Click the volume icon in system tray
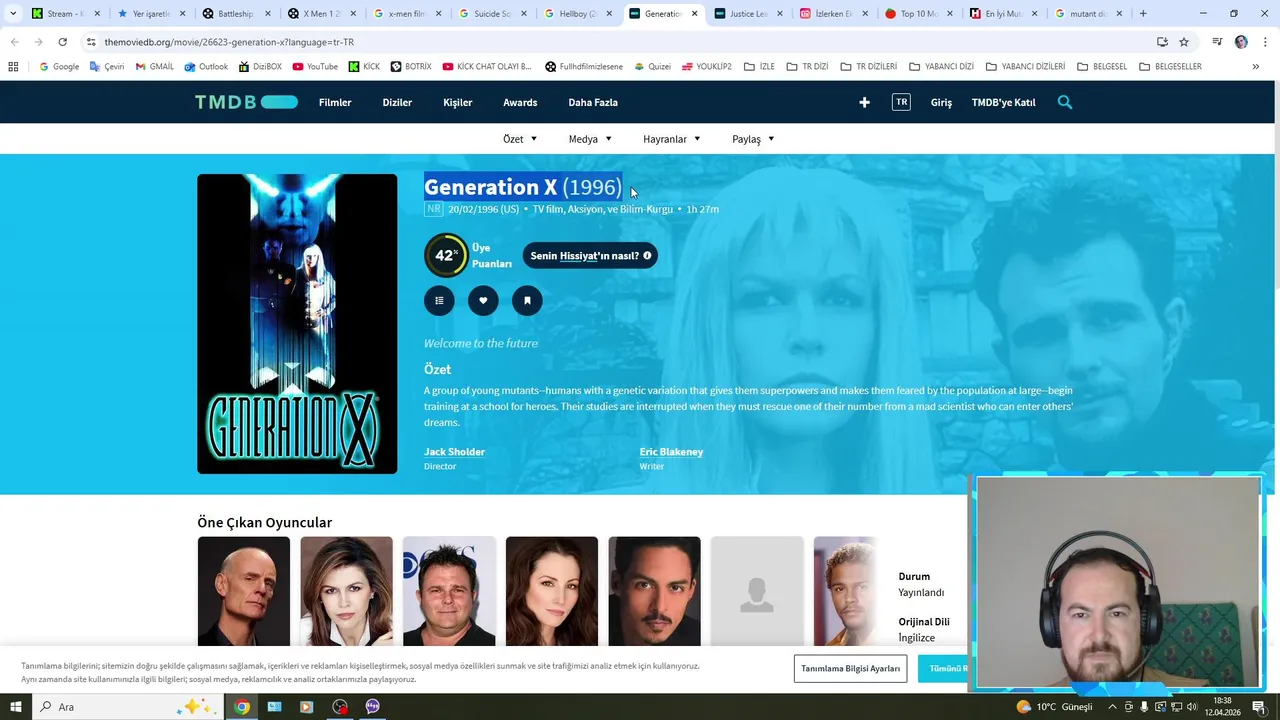1280x720 pixels. 1191,707
